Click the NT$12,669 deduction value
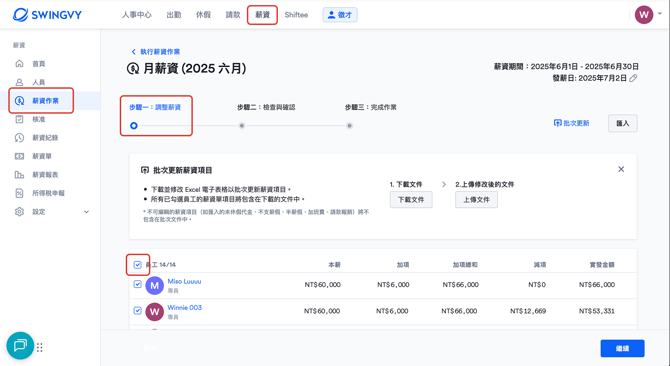This screenshot has height=366, width=670. point(528,311)
